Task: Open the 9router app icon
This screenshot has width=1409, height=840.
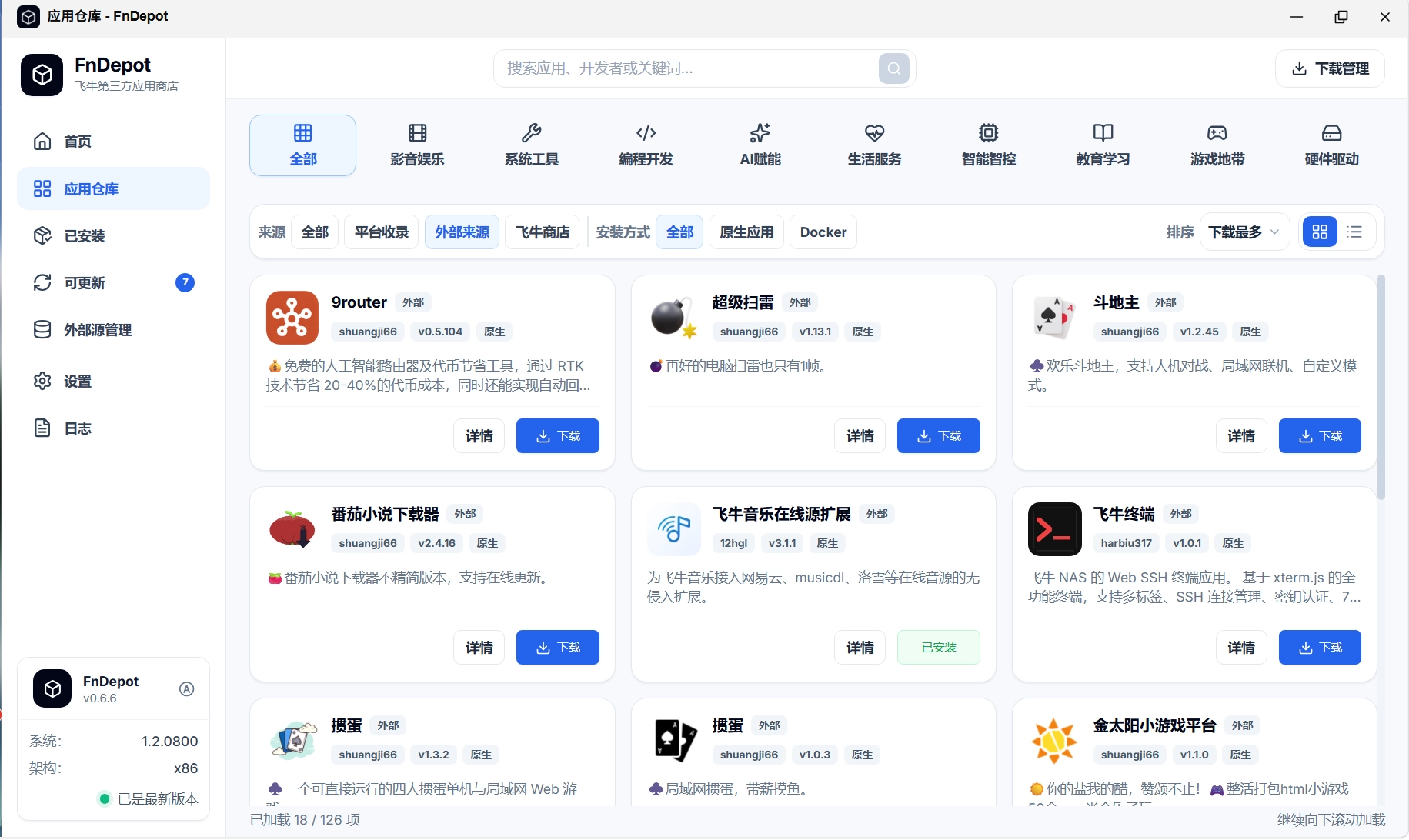Action: (x=292, y=317)
